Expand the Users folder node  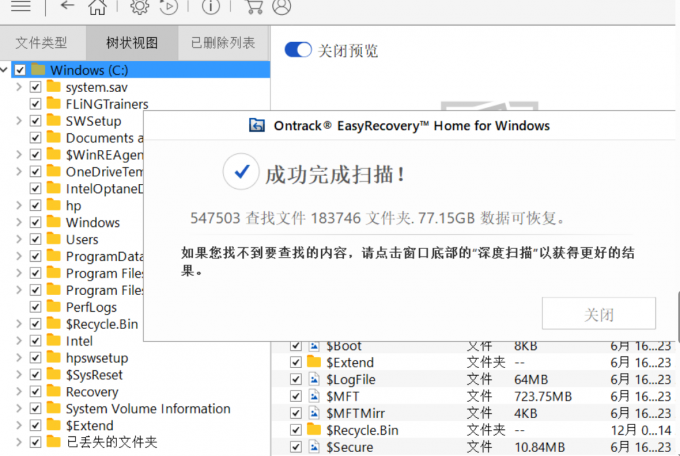pos(19,239)
